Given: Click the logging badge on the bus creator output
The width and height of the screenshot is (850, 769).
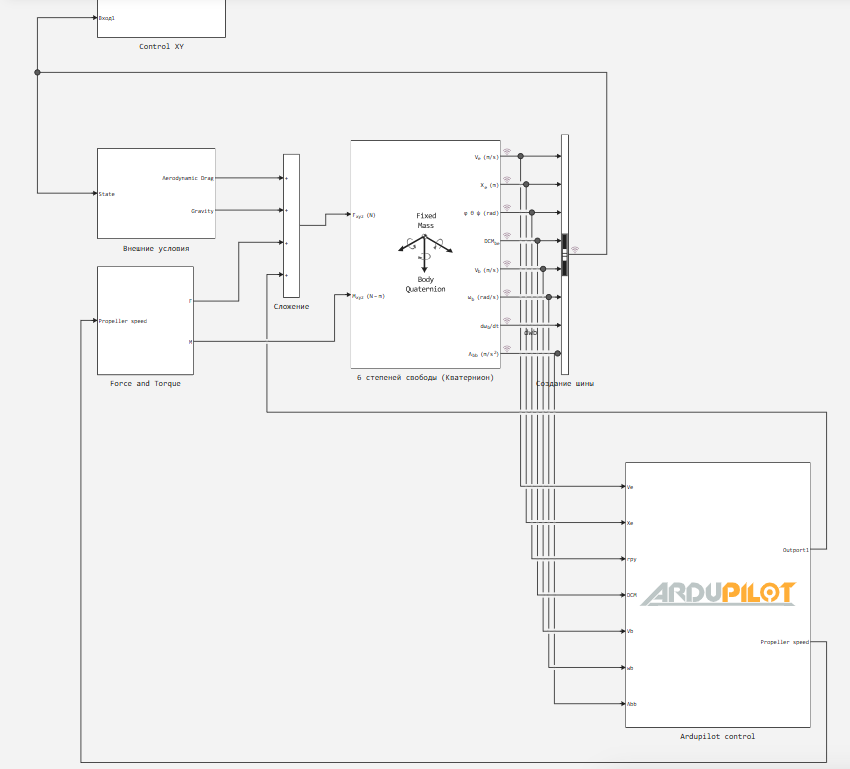Looking at the screenshot, I should (x=575, y=250).
